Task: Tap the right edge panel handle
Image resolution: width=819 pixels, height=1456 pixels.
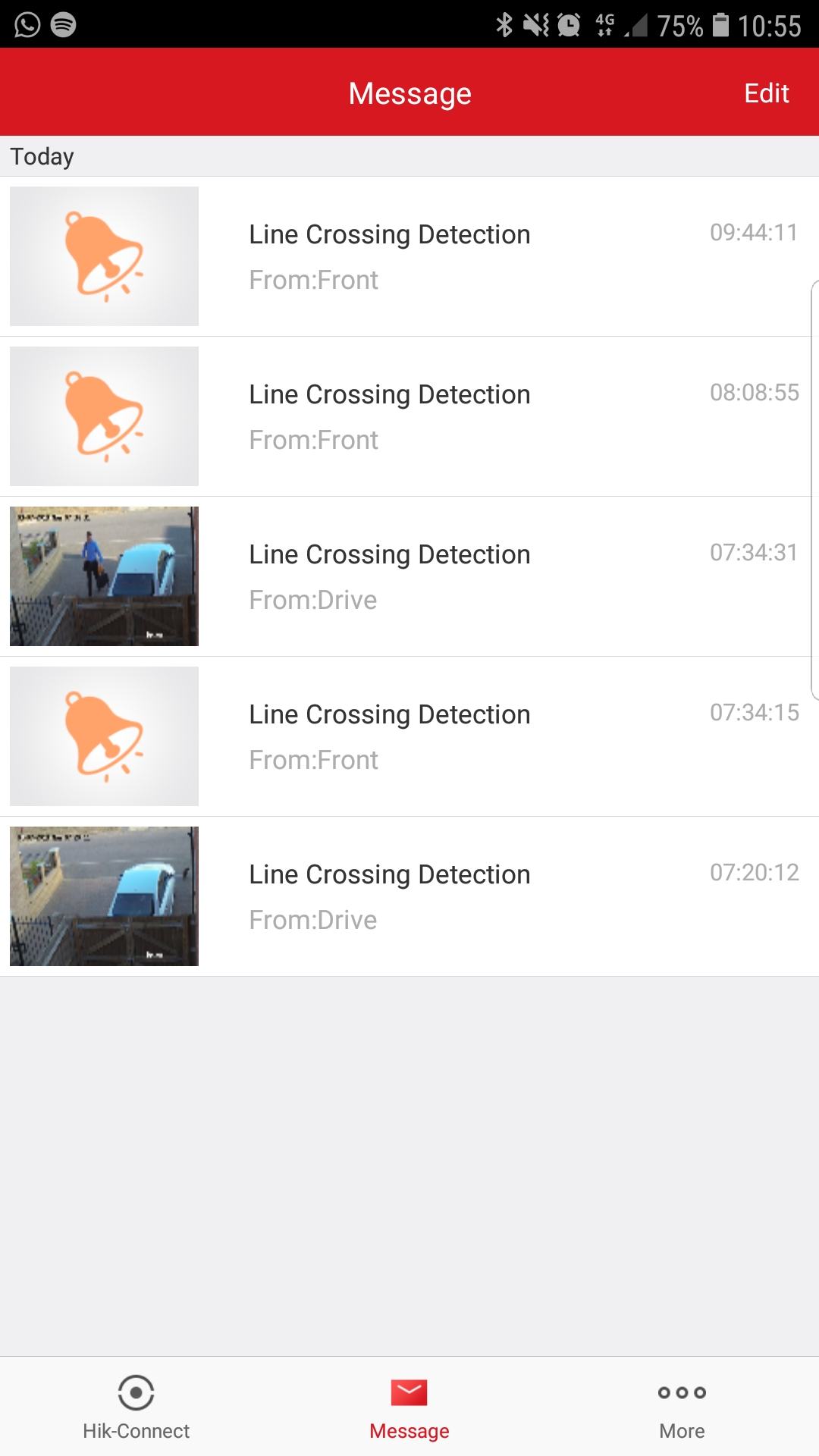Action: coord(814,489)
